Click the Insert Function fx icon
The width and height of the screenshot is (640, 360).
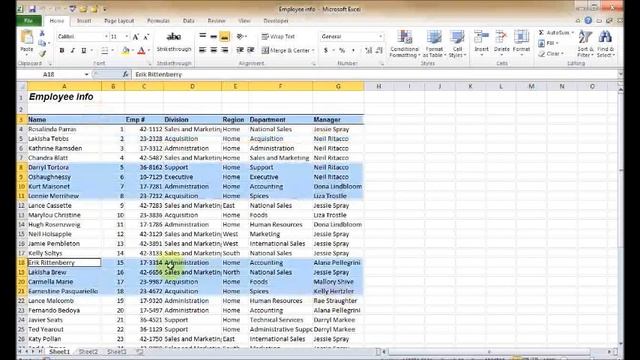click(126, 74)
